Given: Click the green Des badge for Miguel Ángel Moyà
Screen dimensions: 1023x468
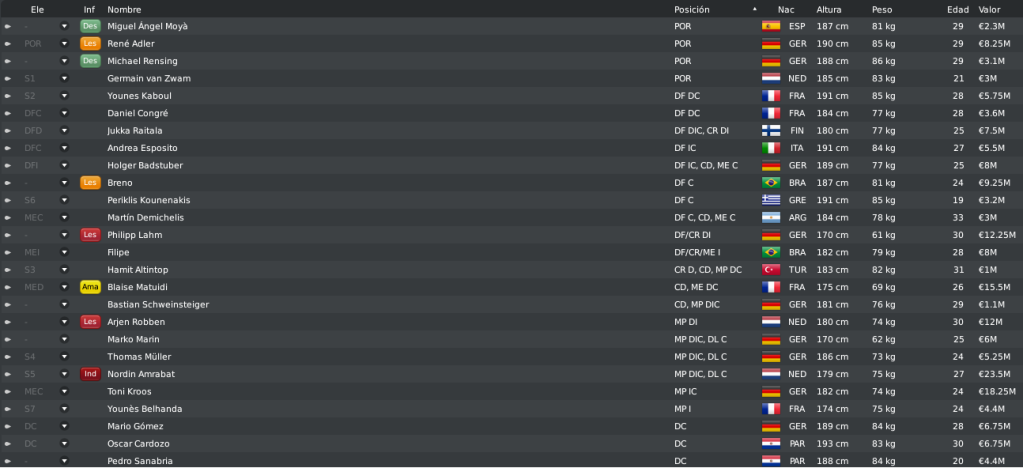Looking at the screenshot, I should coord(90,26).
